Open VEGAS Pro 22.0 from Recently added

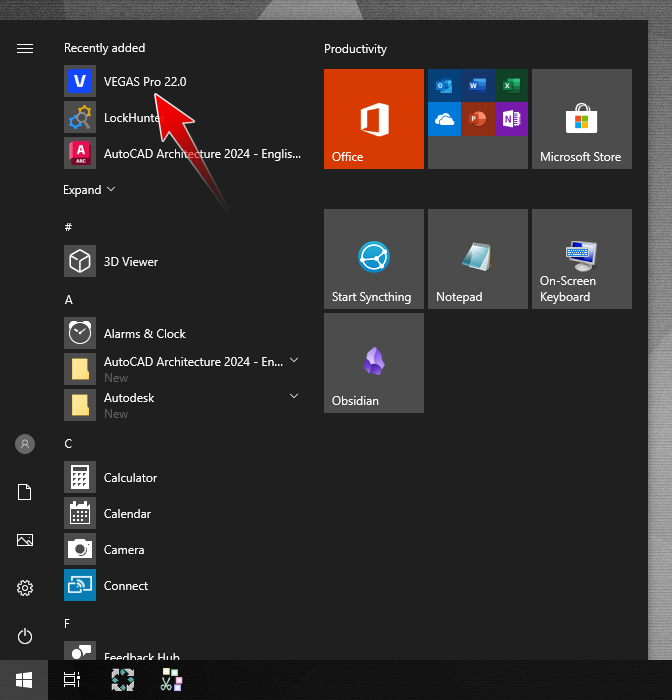[144, 82]
